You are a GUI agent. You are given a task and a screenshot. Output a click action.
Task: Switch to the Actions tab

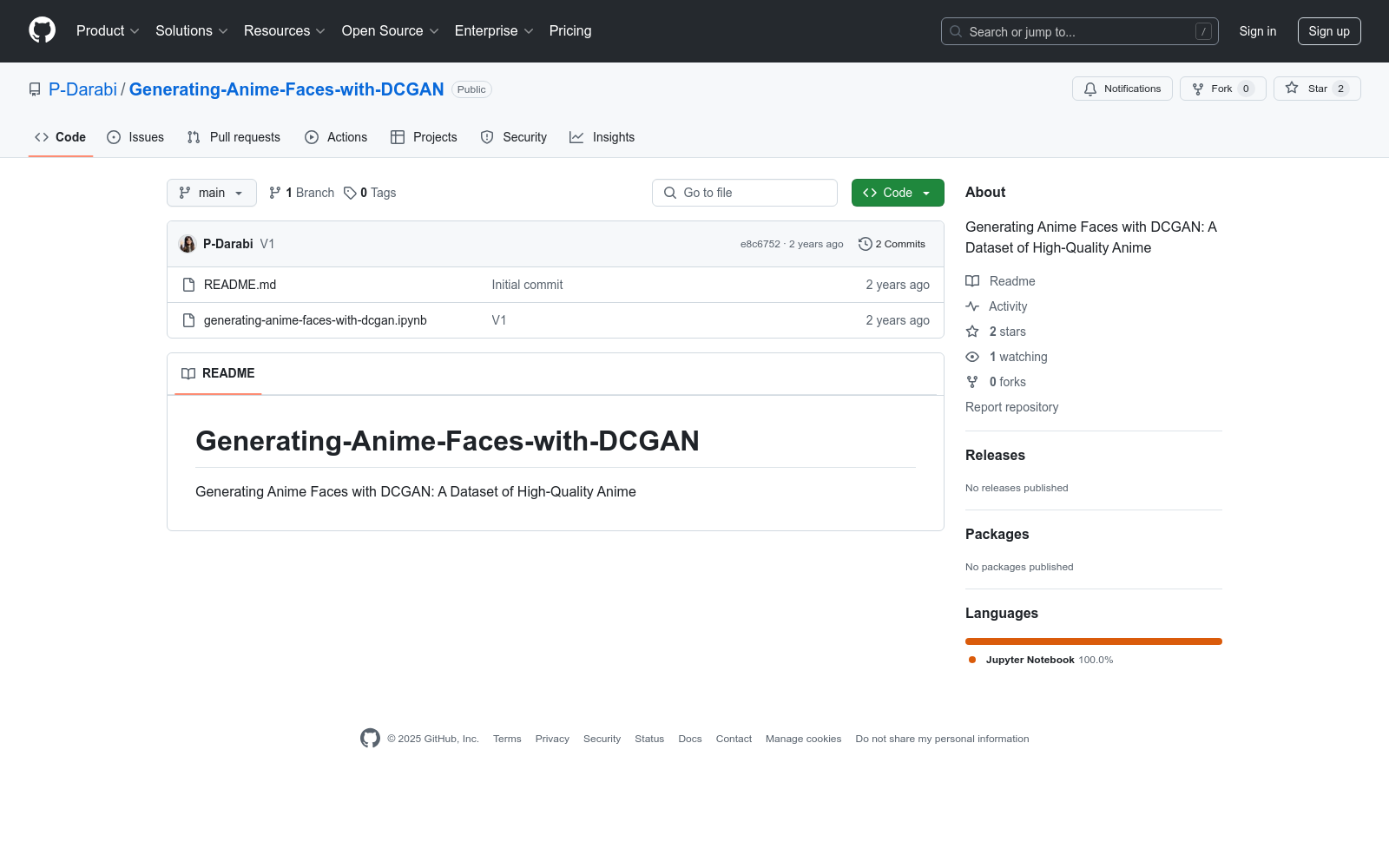click(x=336, y=137)
